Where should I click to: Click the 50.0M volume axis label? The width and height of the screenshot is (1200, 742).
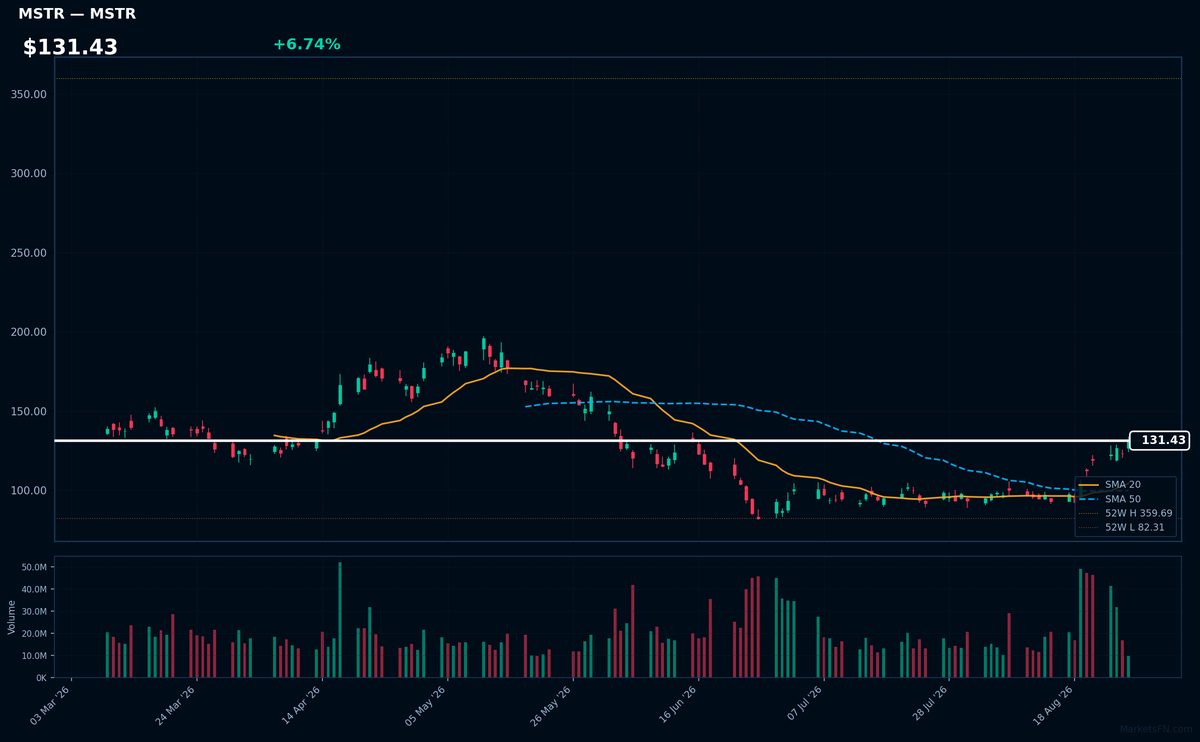click(x=34, y=567)
